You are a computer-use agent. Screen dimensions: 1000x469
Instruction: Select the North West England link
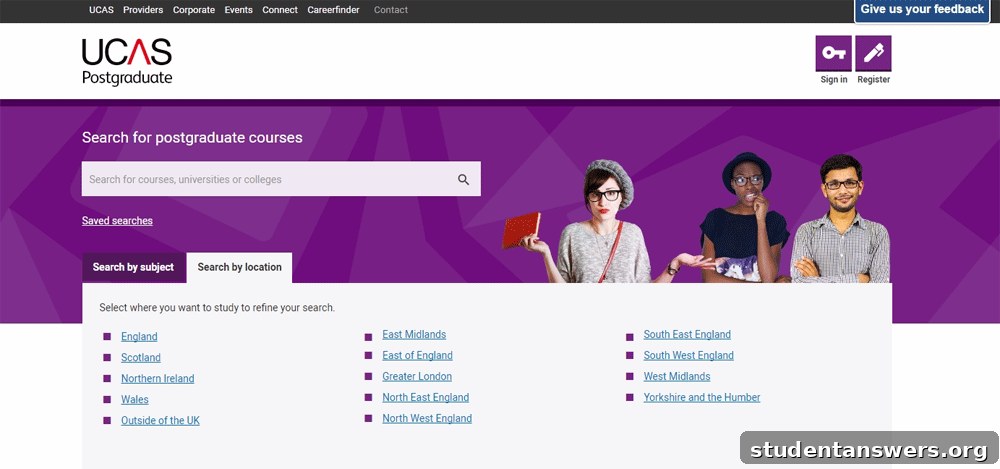click(427, 419)
